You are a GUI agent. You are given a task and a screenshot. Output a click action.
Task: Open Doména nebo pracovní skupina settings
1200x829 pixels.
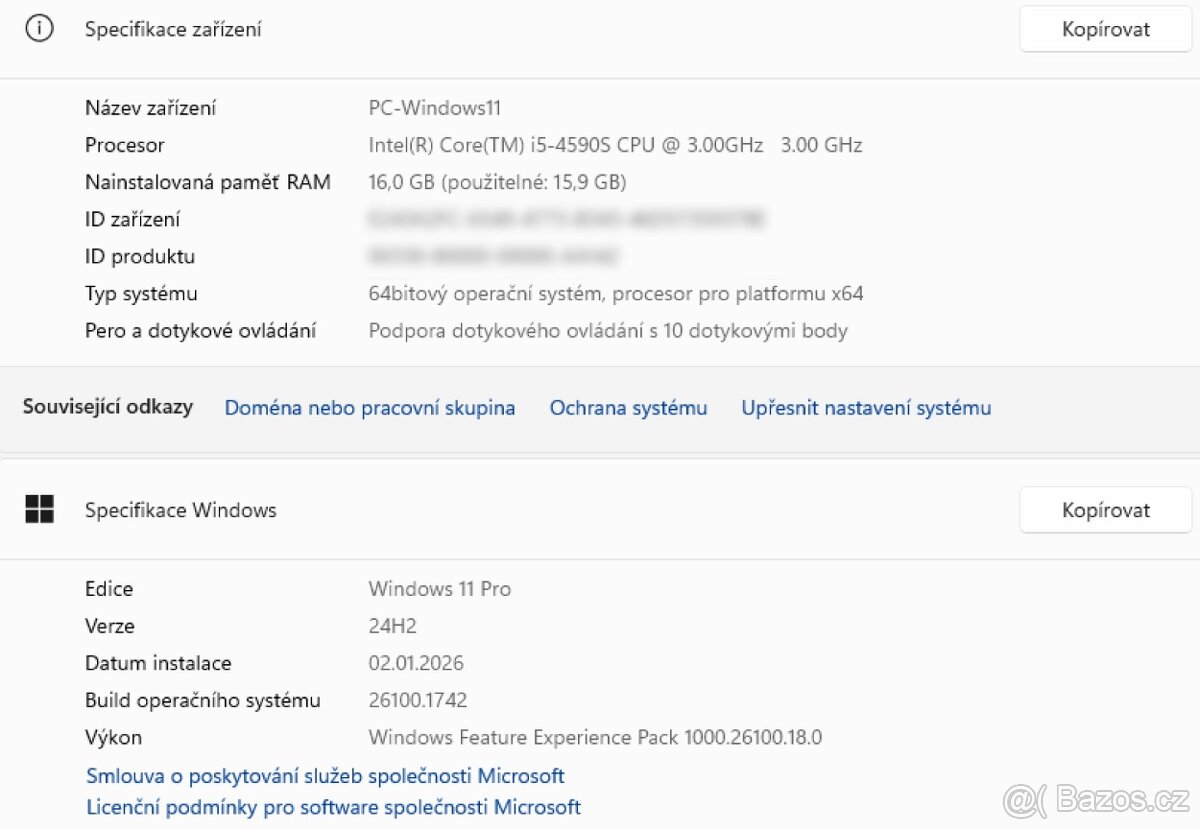click(370, 407)
